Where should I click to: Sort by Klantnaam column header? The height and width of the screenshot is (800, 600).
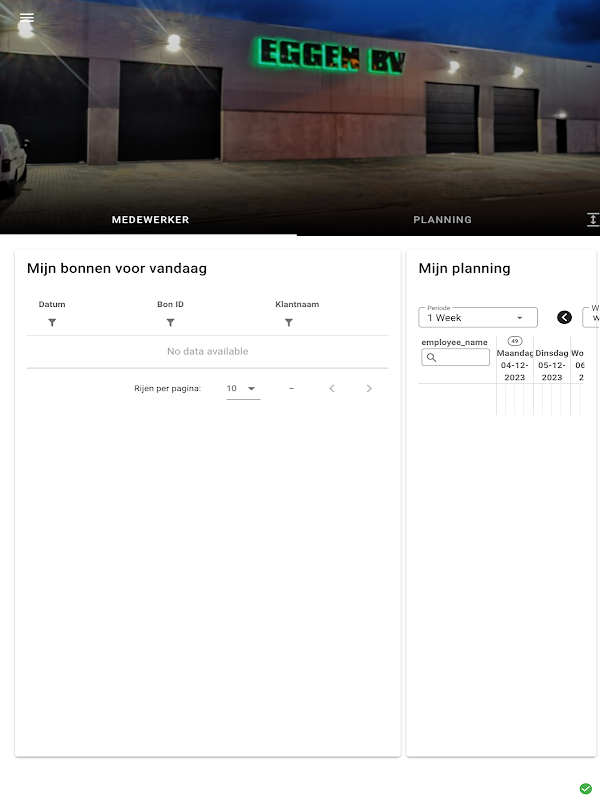point(297,304)
